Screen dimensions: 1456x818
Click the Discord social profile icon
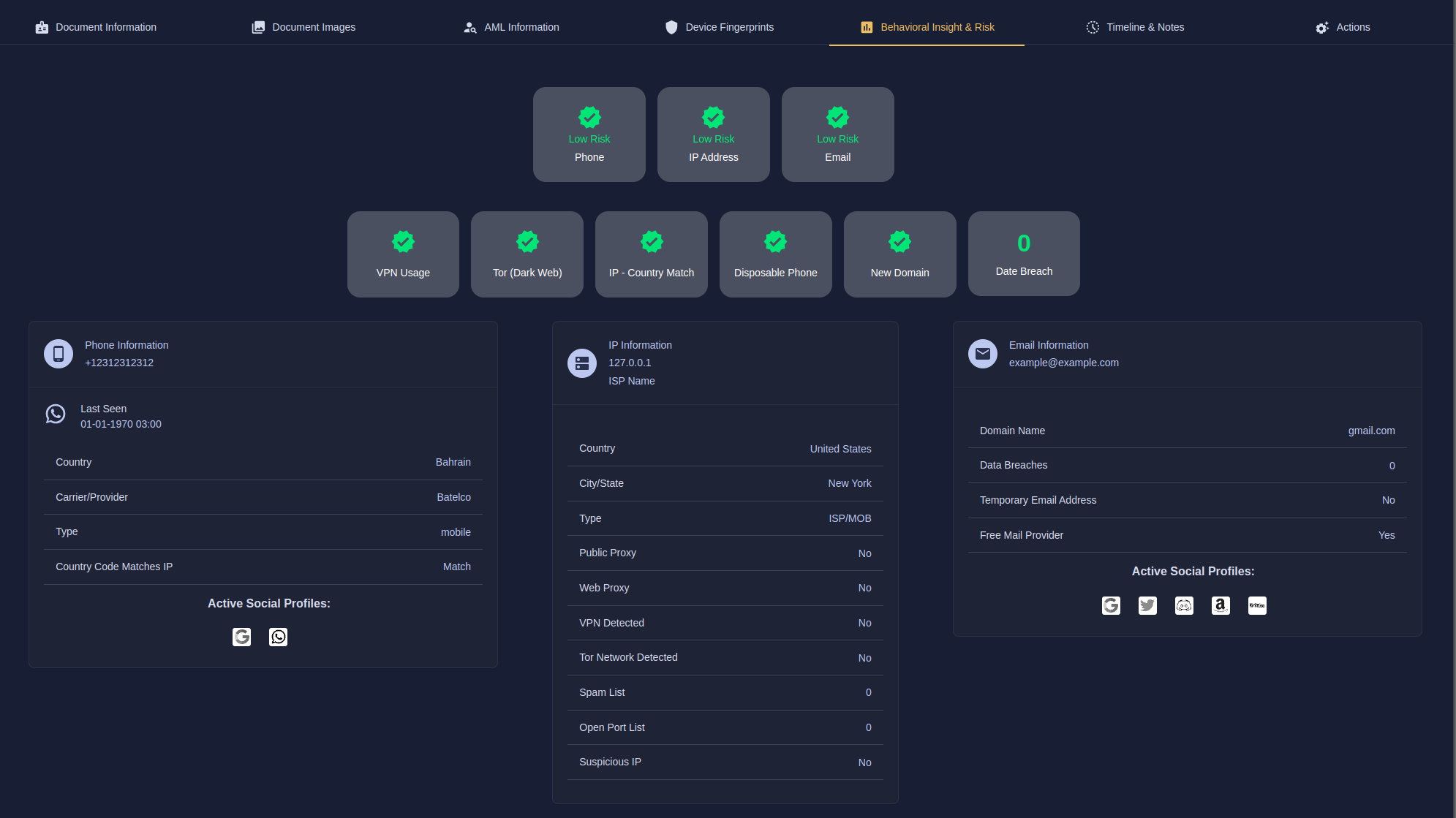(1184, 605)
